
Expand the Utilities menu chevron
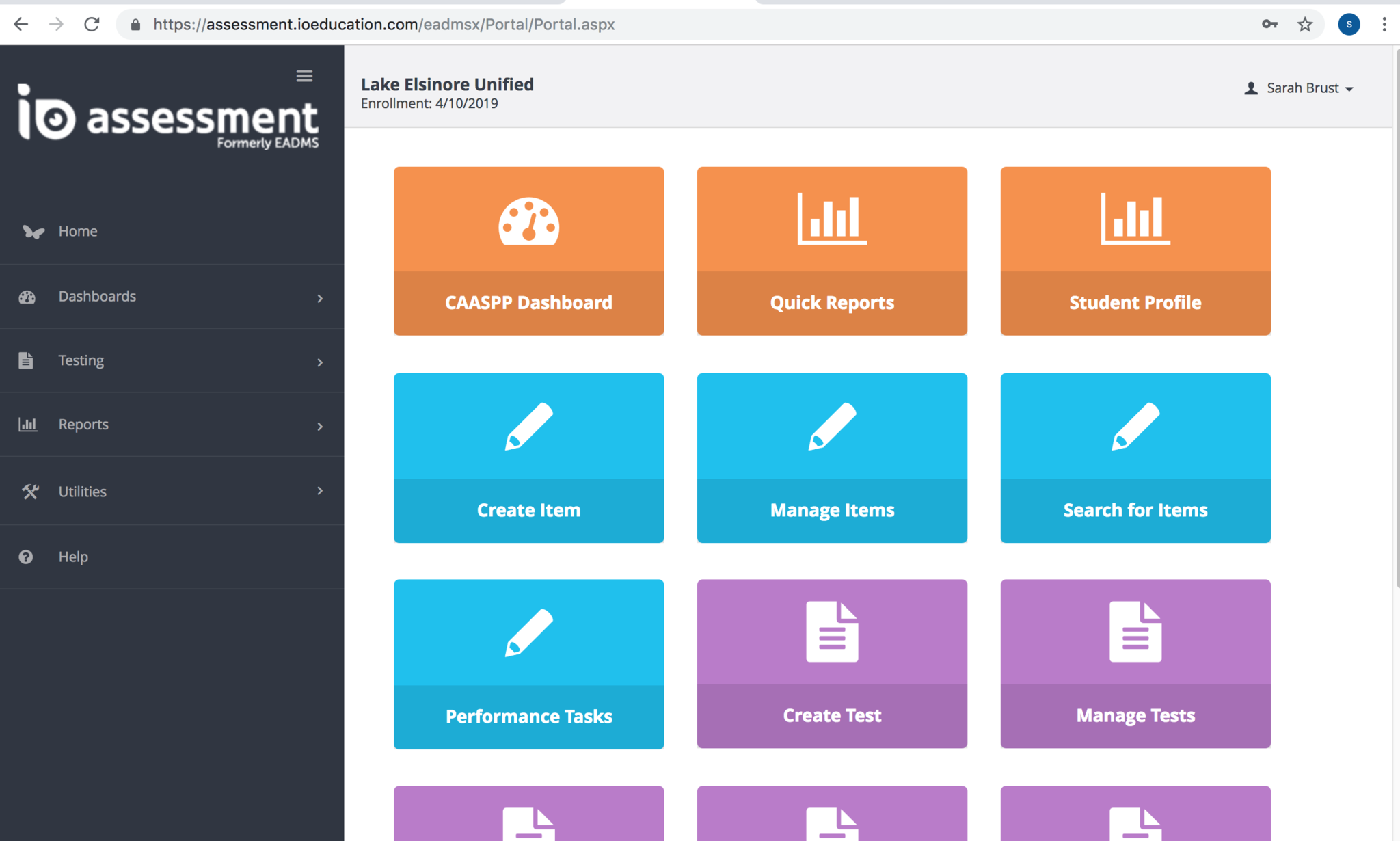coord(320,491)
